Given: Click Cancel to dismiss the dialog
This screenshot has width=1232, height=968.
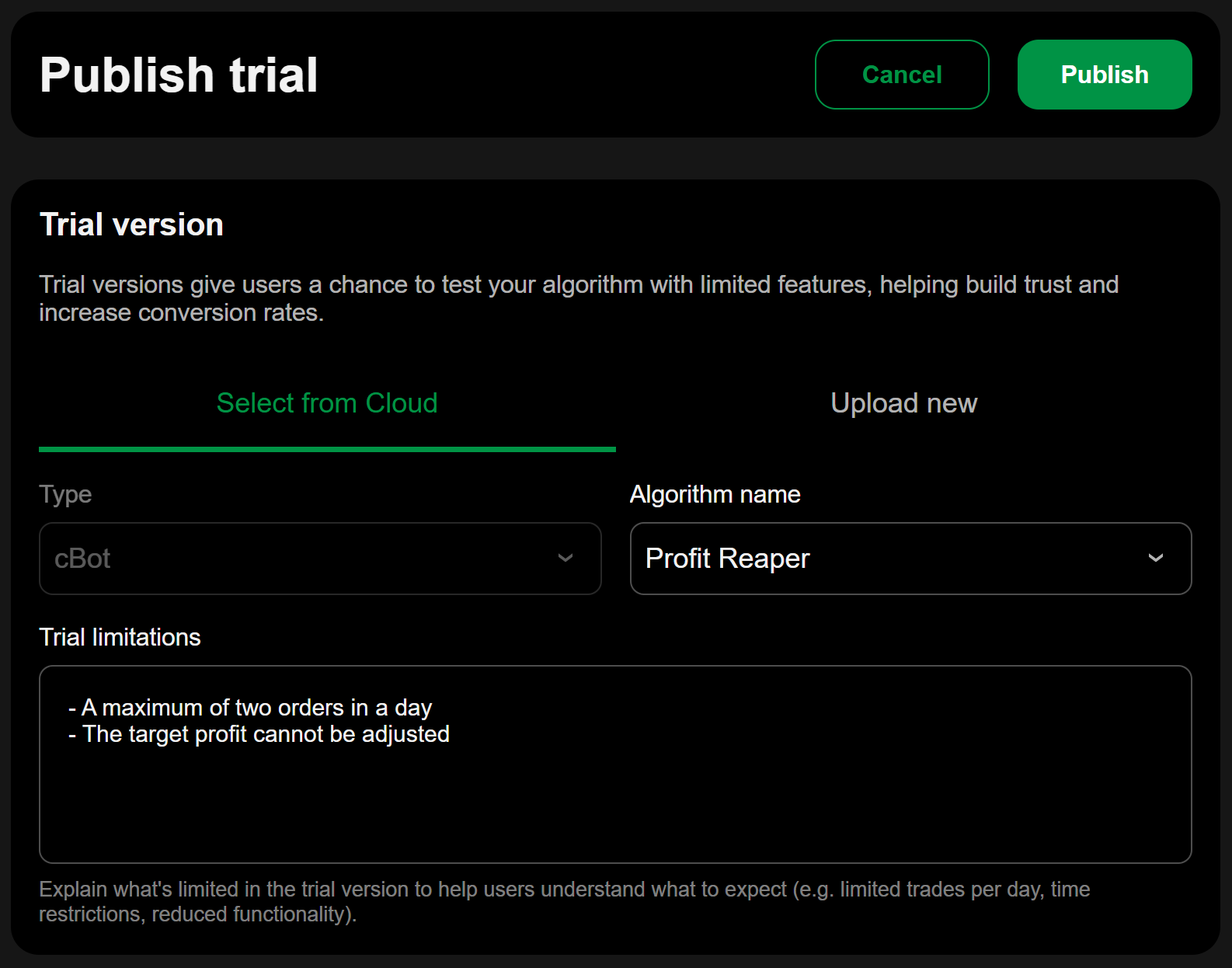Looking at the screenshot, I should 901,74.
